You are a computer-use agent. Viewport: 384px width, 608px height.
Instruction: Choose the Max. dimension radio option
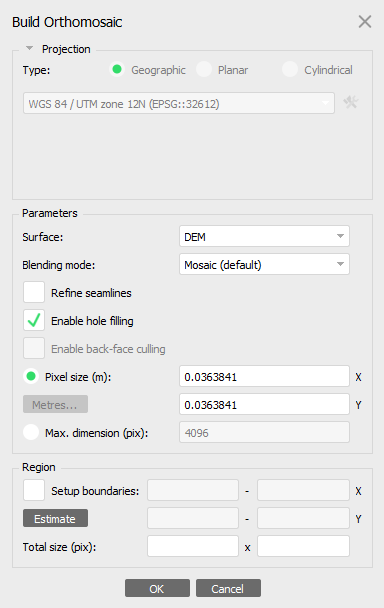31,432
